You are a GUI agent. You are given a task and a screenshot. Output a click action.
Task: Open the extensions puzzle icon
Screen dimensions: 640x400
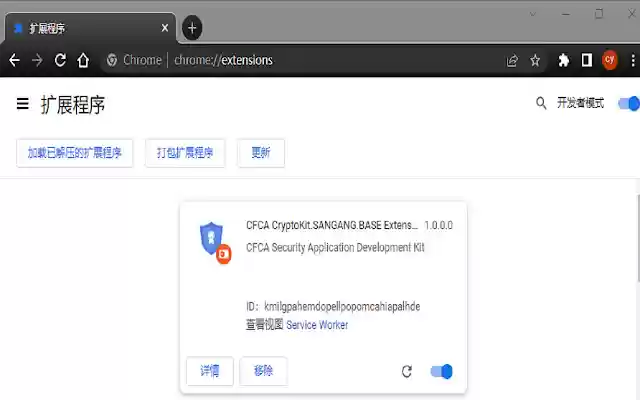(564, 60)
